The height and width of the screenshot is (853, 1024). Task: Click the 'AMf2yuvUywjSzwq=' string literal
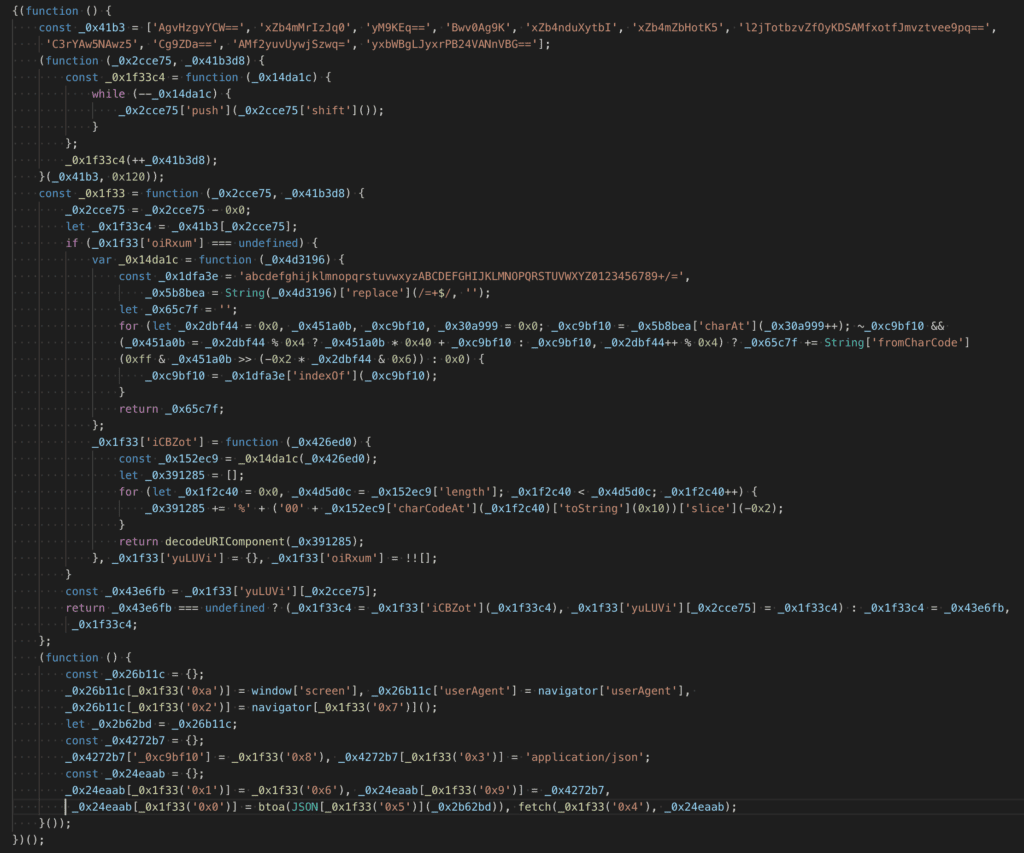pos(292,44)
